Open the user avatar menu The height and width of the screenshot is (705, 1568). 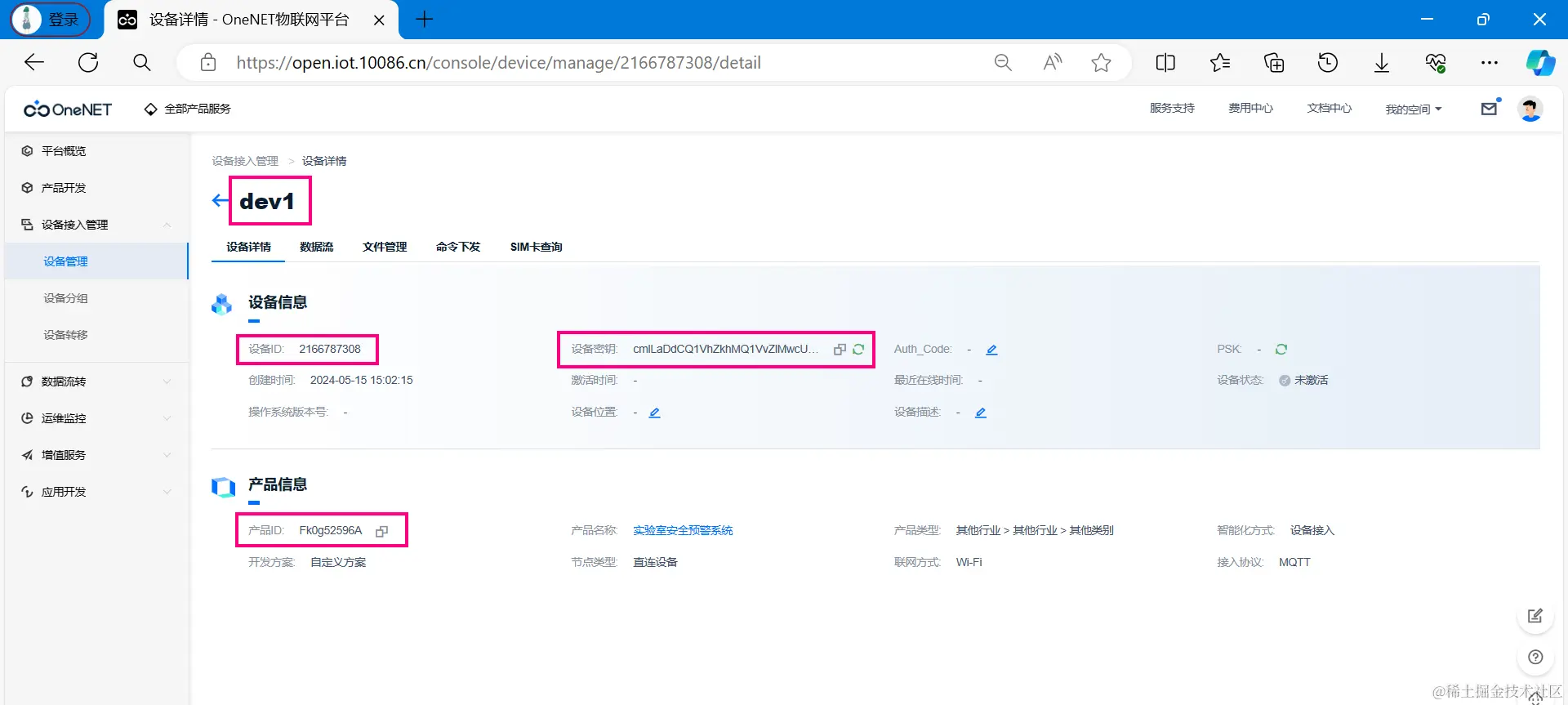[1530, 109]
